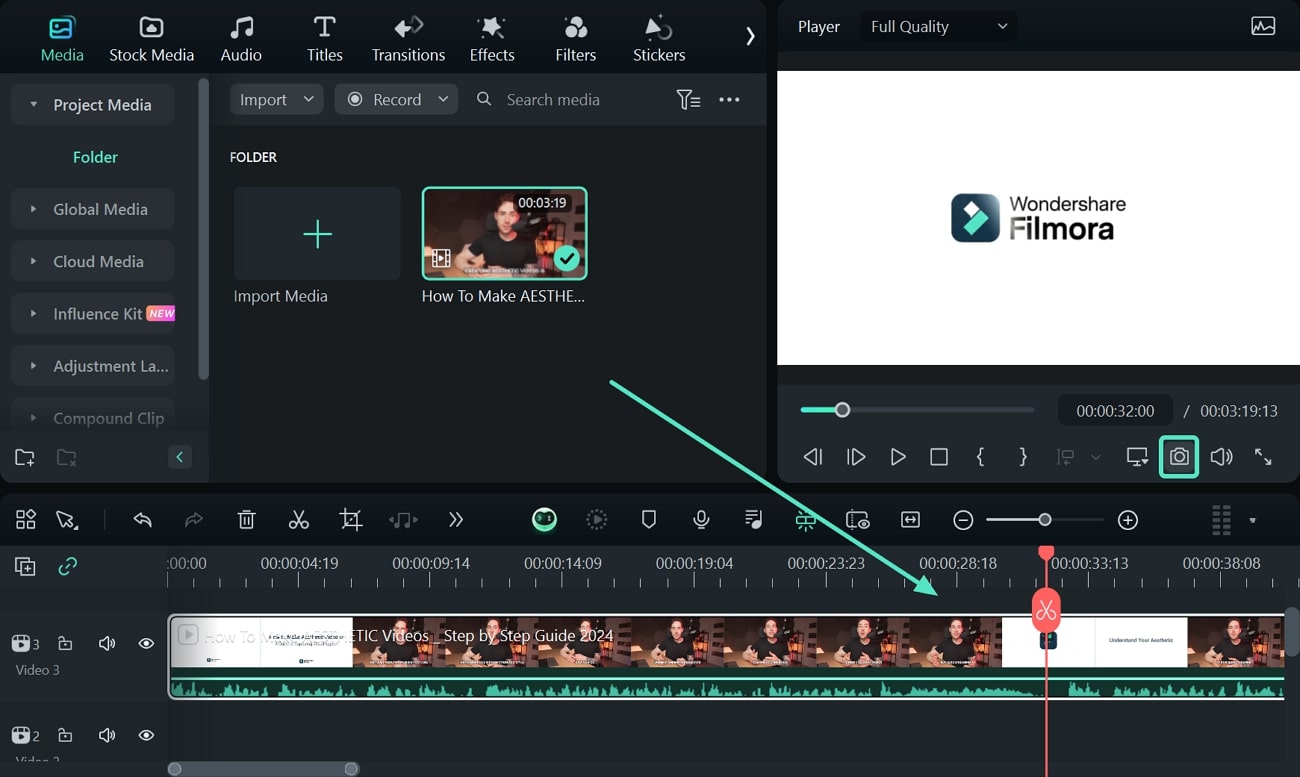Step back one frame
Viewport: 1300px width, 777px height.
pos(813,457)
